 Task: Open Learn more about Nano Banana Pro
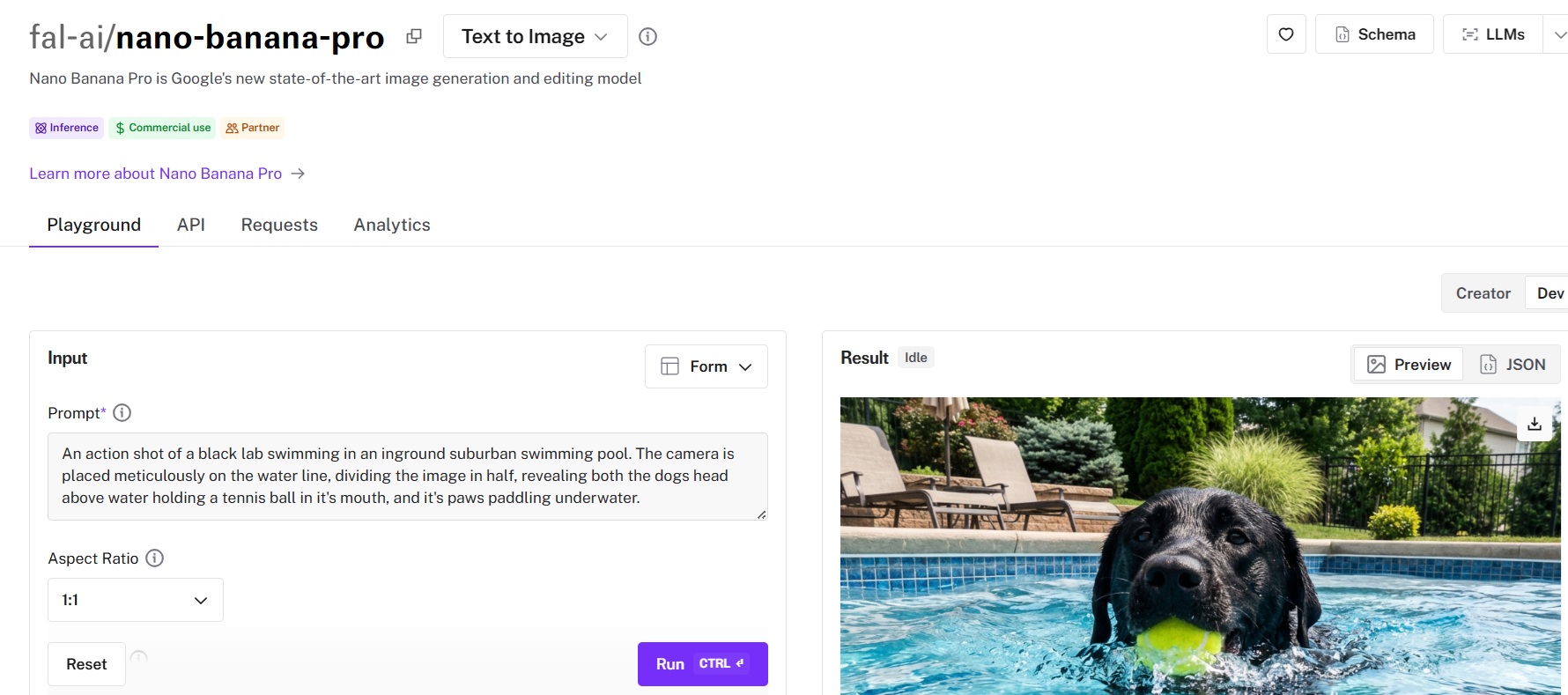tap(155, 174)
